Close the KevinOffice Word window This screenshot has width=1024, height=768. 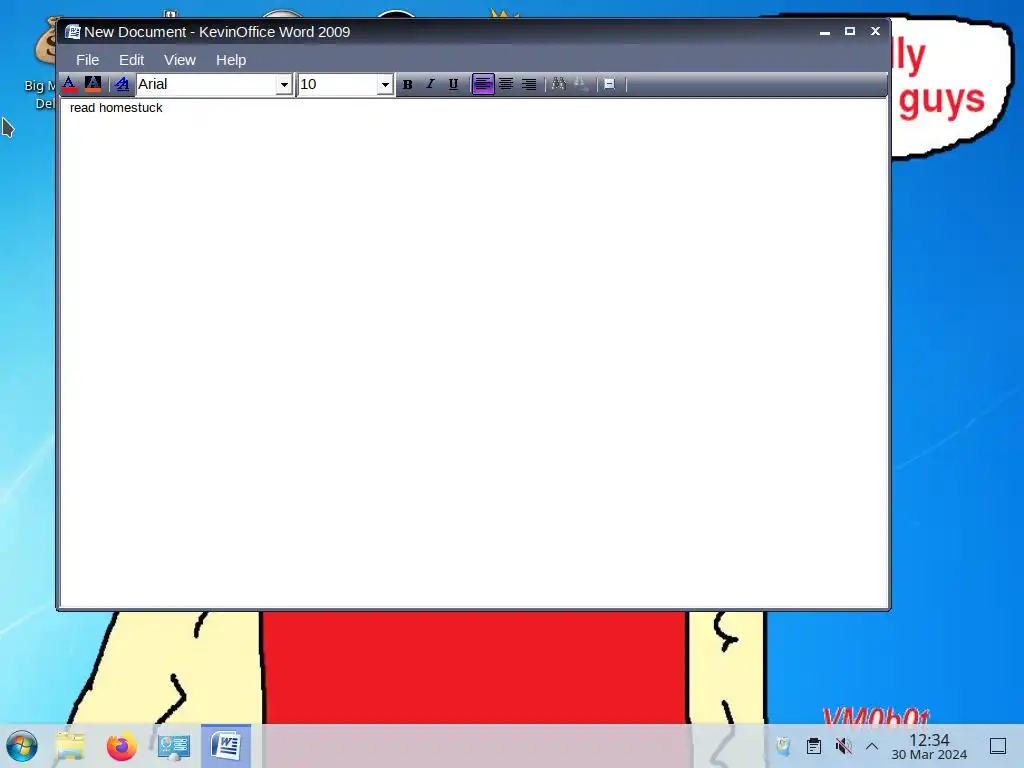(876, 31)
